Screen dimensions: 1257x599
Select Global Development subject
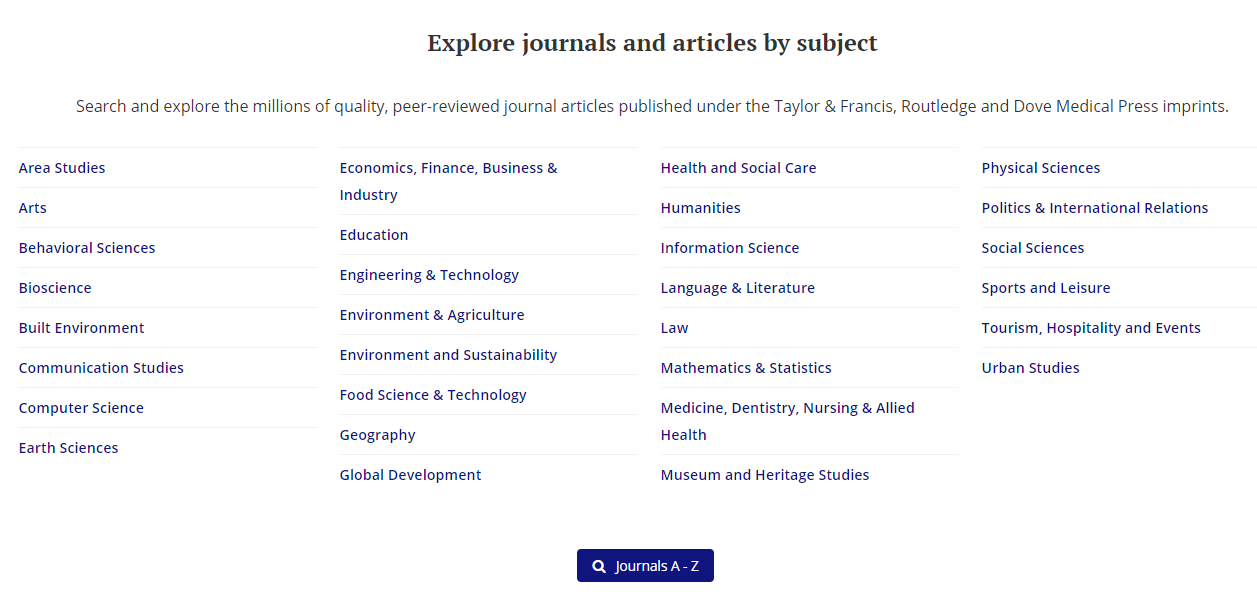click(x=411, y=475)
